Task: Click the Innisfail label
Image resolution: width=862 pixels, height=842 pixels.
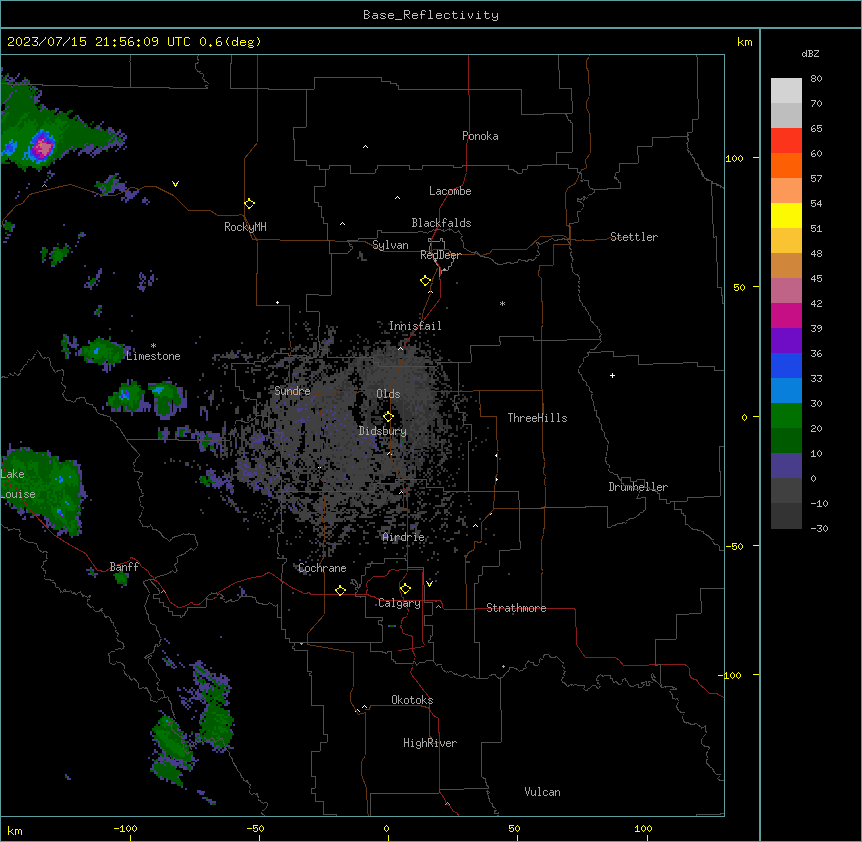Action: pyautogui.click(x=415, y=326)
